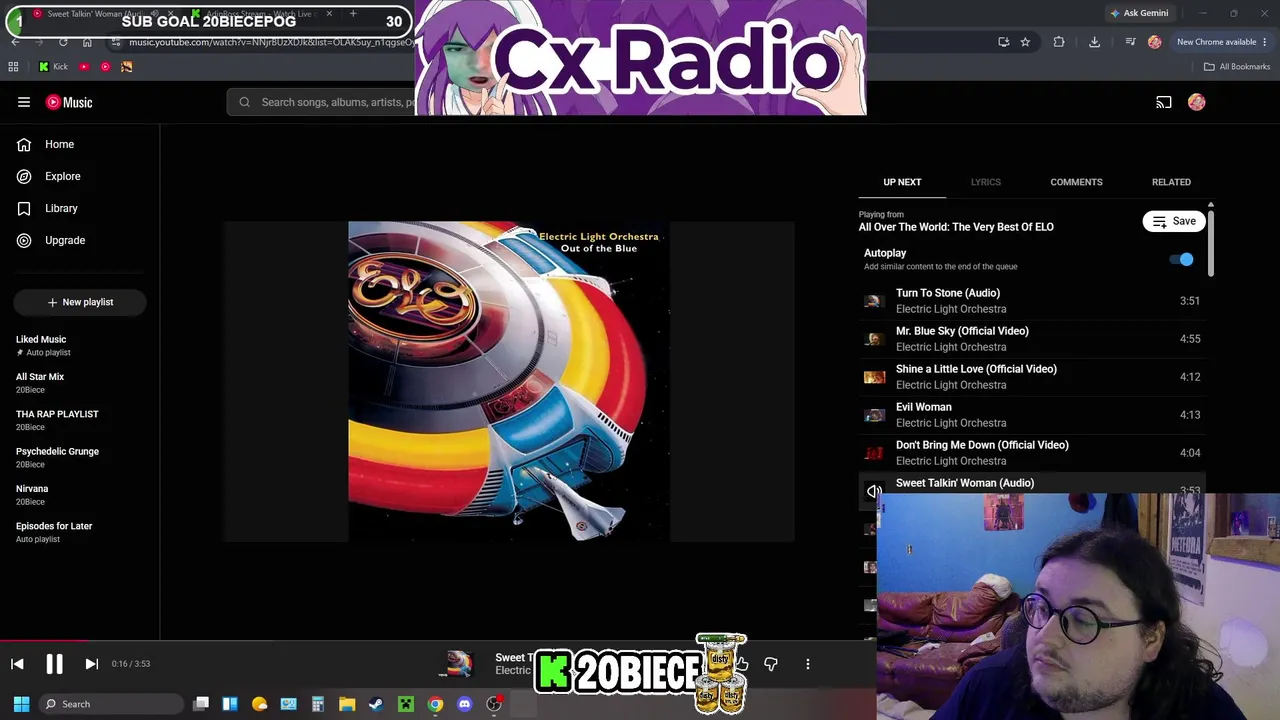The width and height of the screenshot is (1280, 720).
Task: Skip to the next track
Action: click(91, 664)
